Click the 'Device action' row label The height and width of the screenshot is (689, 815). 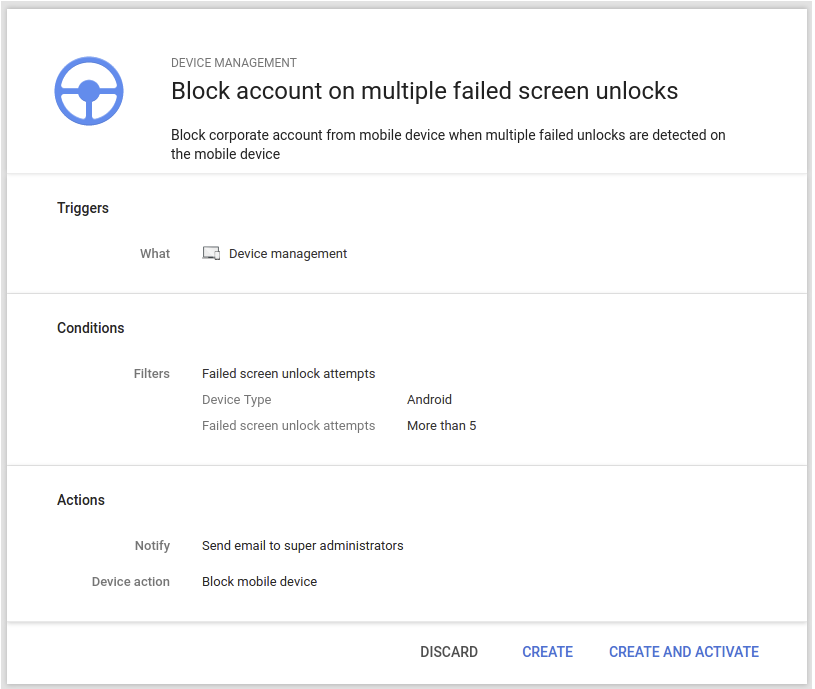131,582
